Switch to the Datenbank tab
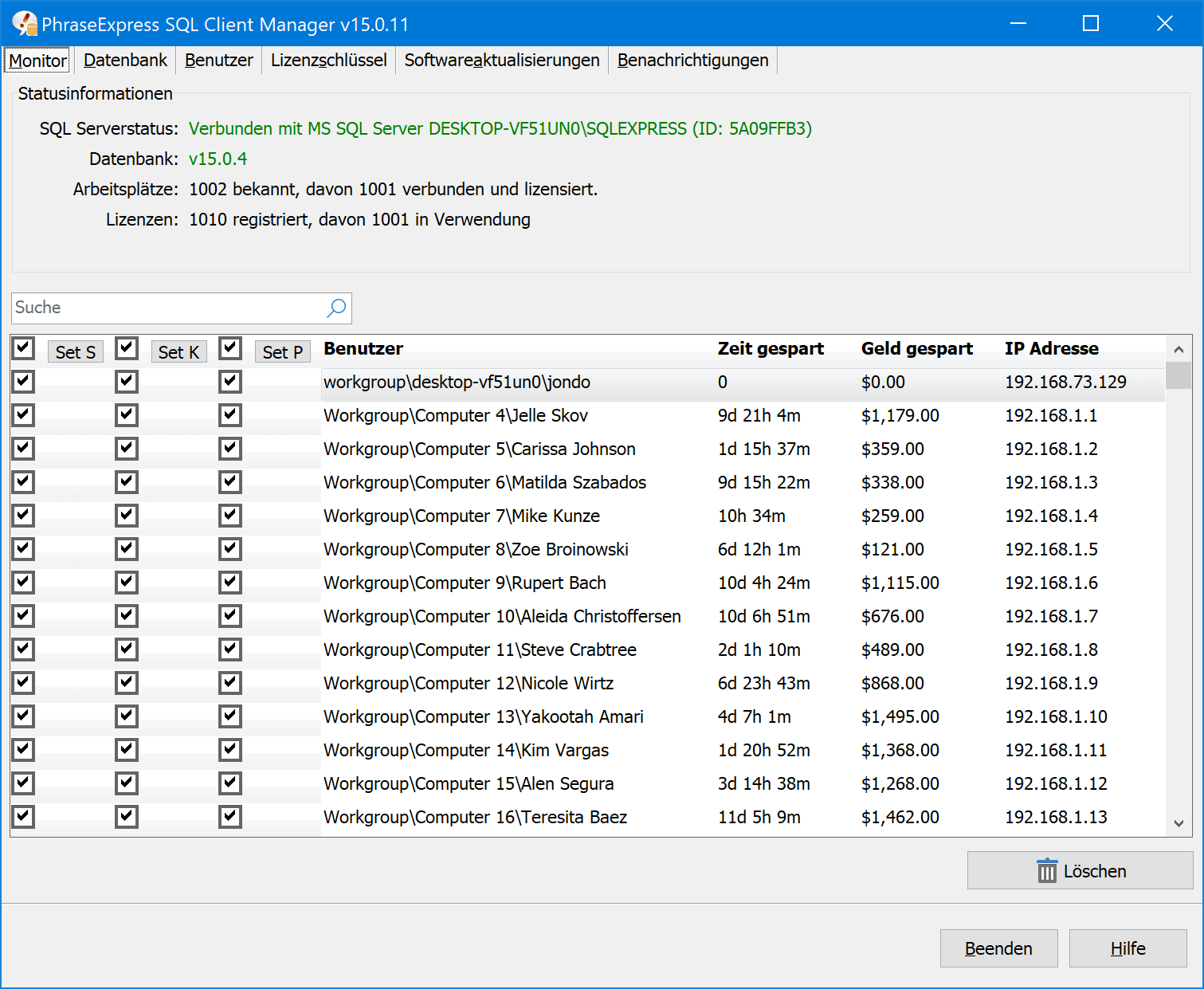The width and height of the screenshot is (1204, 989). pos(125,61)
